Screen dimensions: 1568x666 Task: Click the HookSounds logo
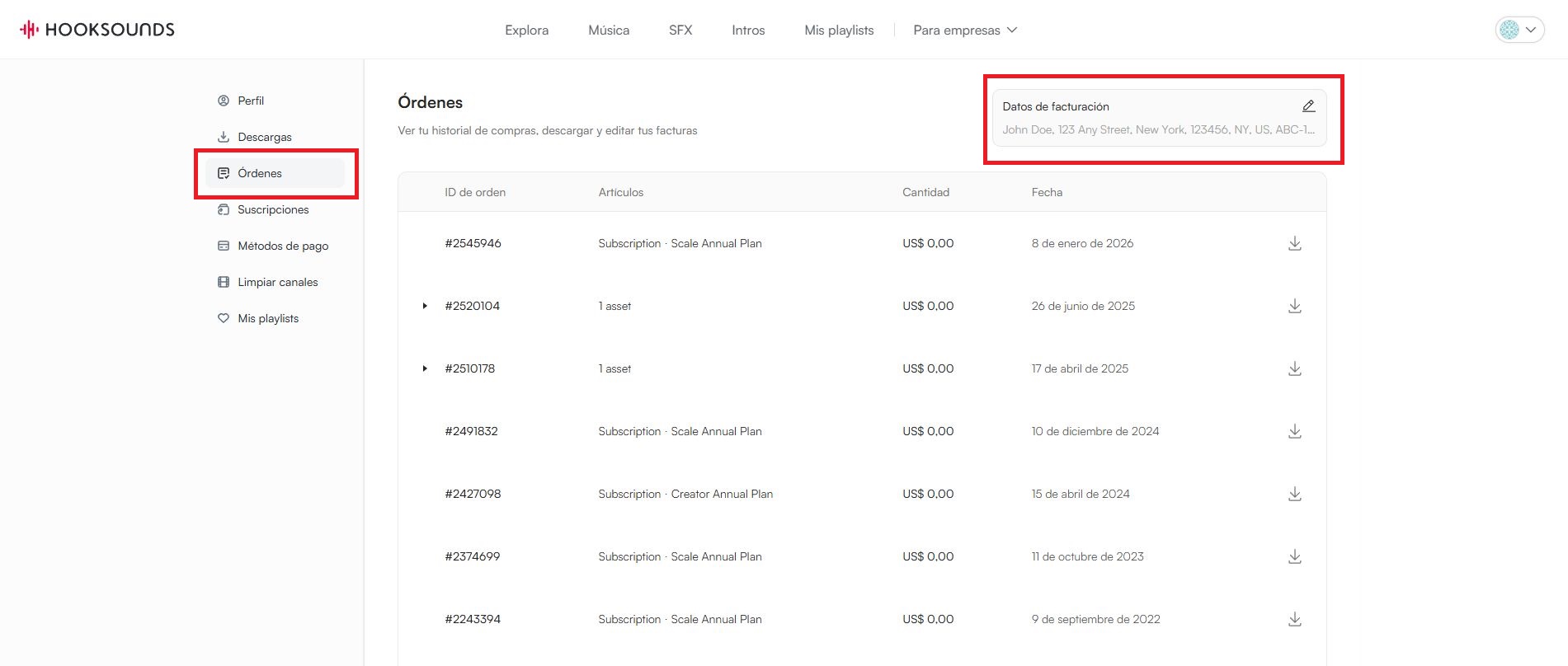(x=97, y=30)
